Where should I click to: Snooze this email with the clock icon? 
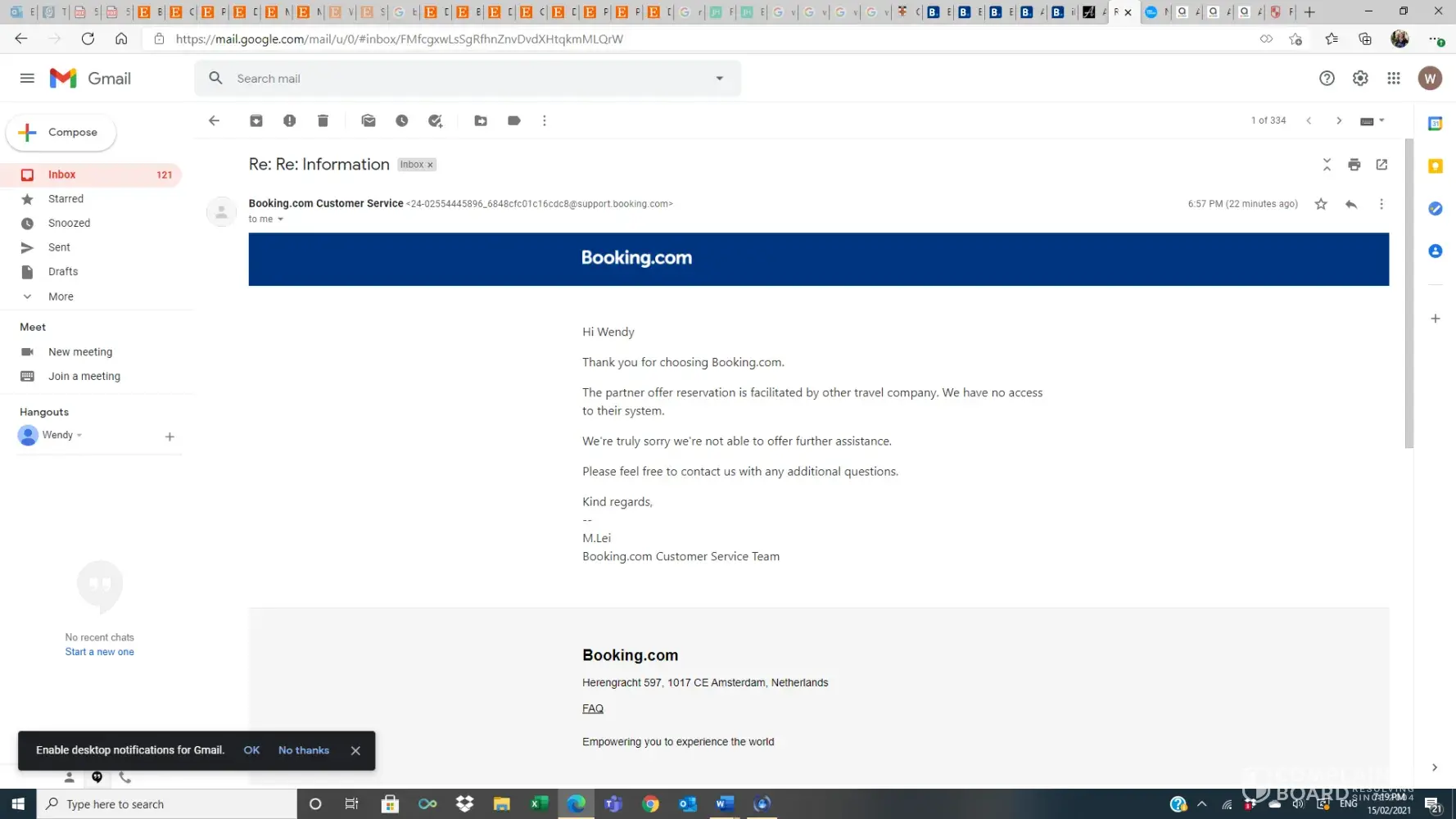(402, 120)
